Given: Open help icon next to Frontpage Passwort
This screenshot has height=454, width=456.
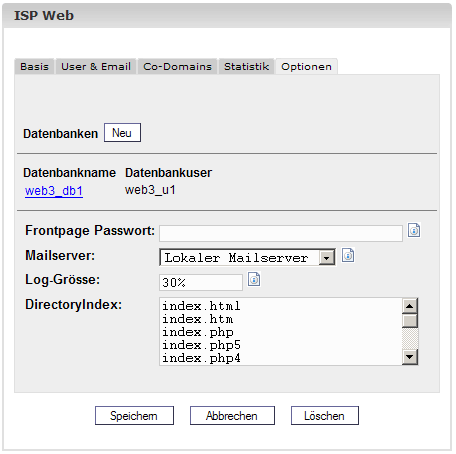Looking at the screenshot, I should (x=414, y=230).
